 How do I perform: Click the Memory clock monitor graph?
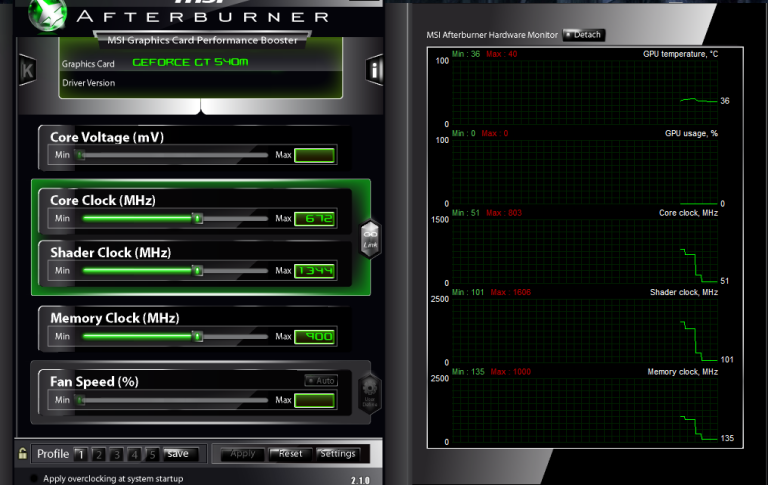pyautogui.click(x=585, y=410)
